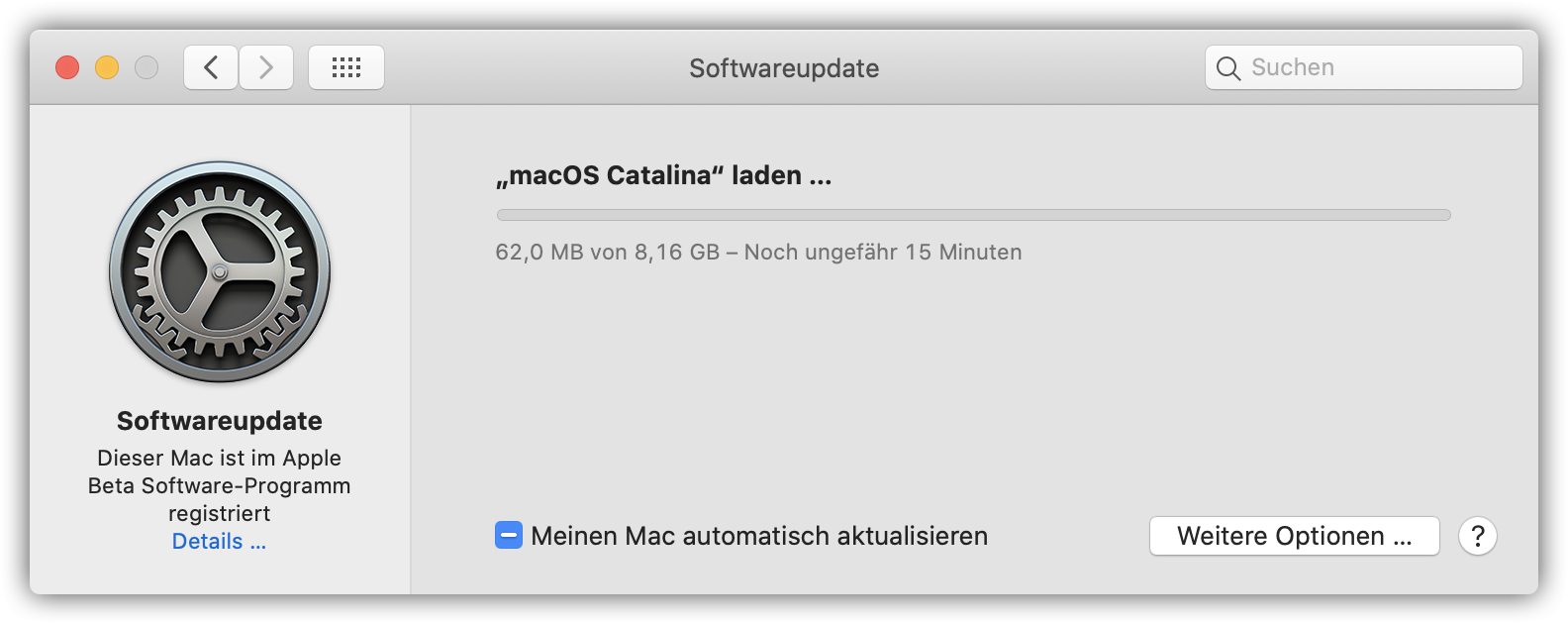Click the magnifying glass search icon
The image size is (1568, 624).
1228,68
